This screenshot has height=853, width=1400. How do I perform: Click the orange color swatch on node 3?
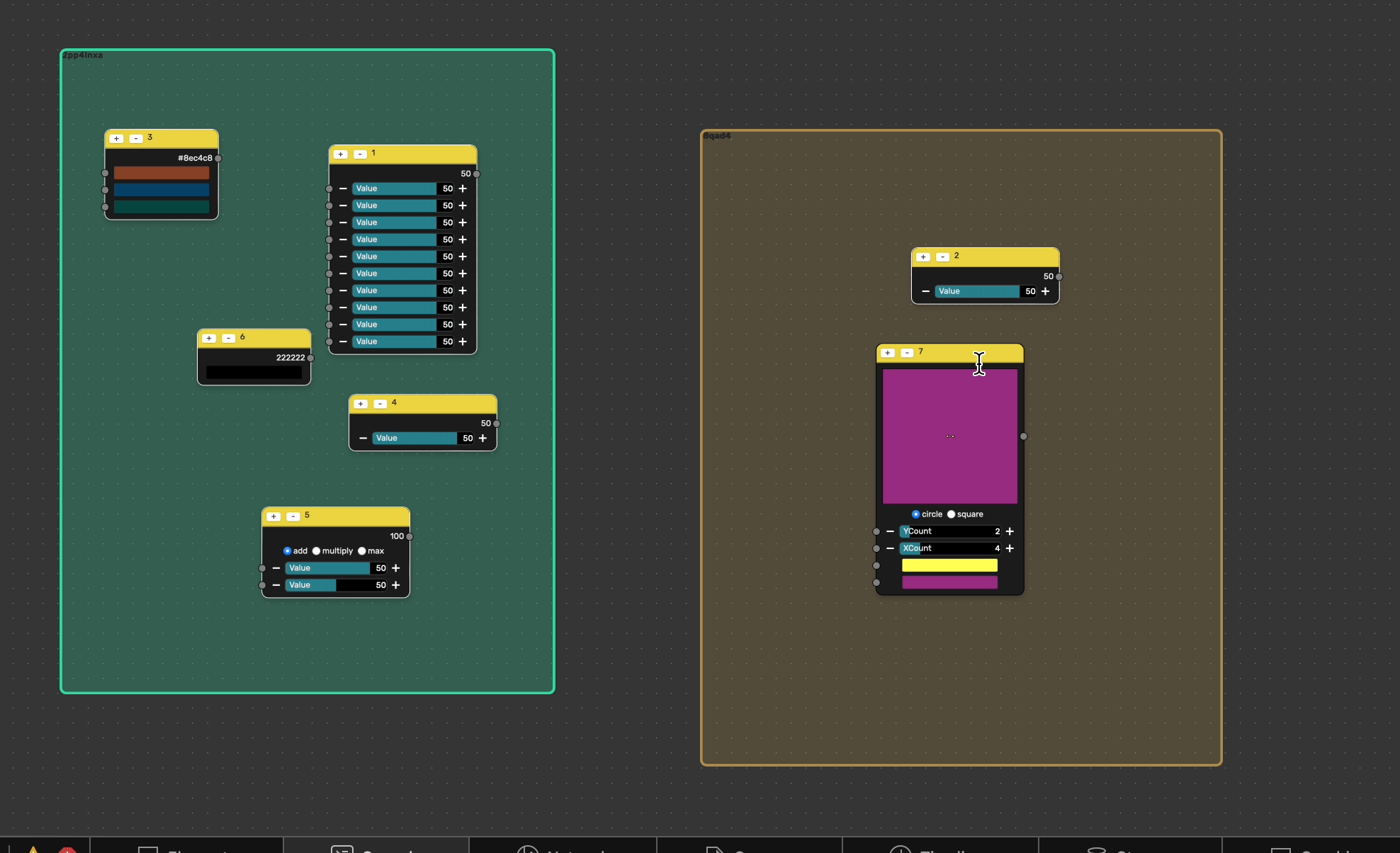[x=161, y=172]
